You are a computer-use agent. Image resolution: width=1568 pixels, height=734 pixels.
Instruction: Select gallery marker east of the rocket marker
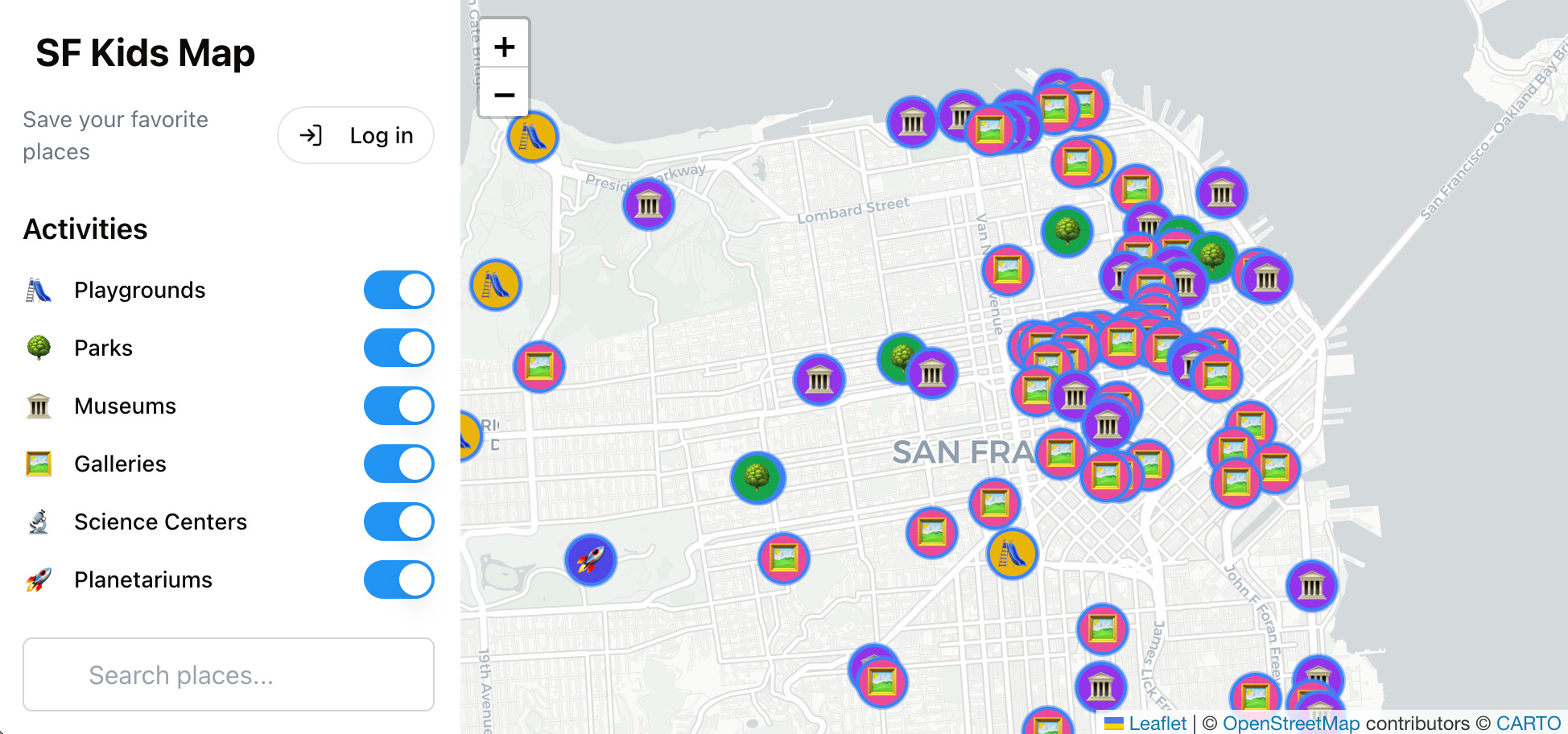pos(784,558)
